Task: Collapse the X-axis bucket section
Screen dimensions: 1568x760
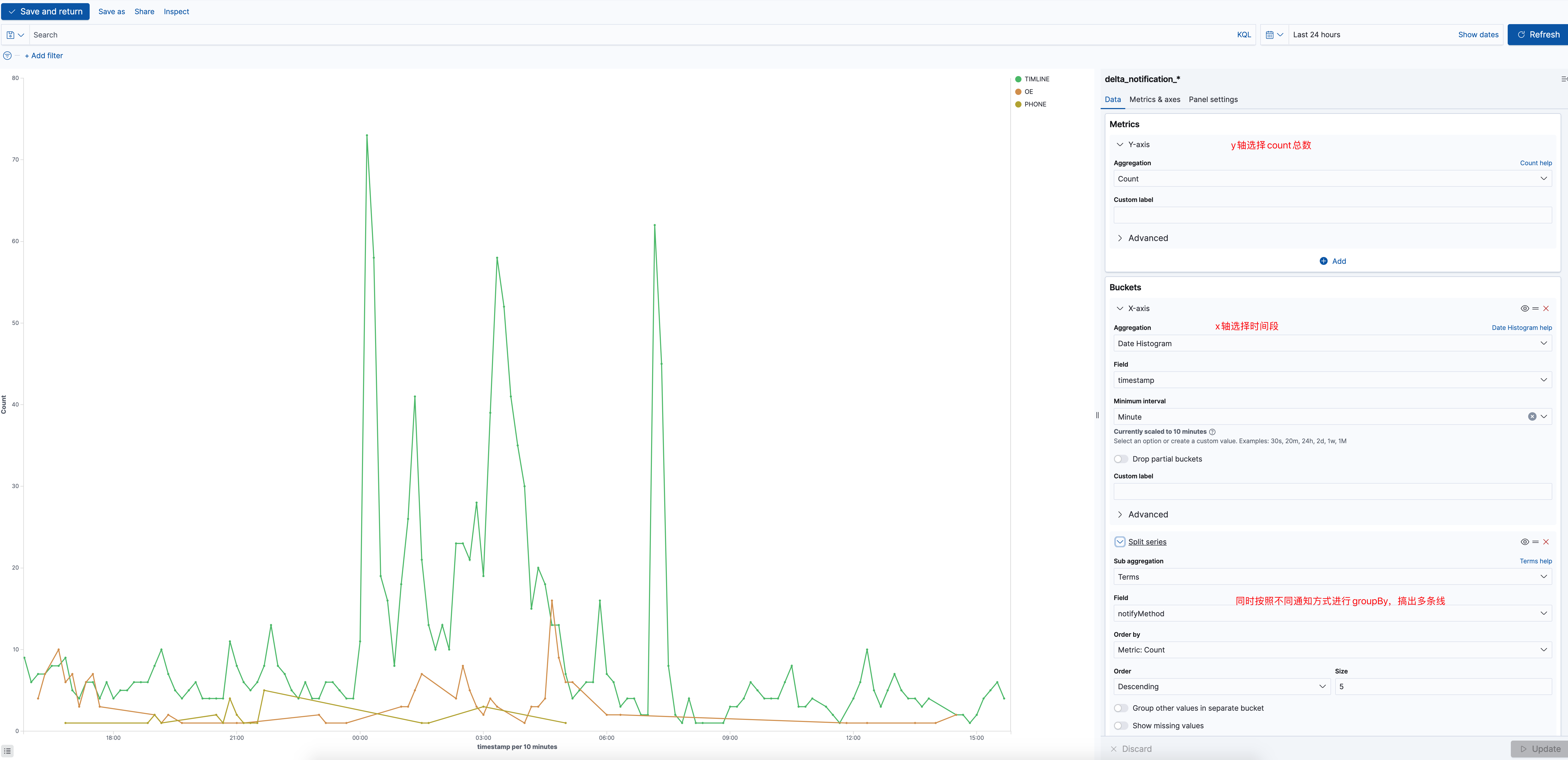Action: pos(1120,309)
